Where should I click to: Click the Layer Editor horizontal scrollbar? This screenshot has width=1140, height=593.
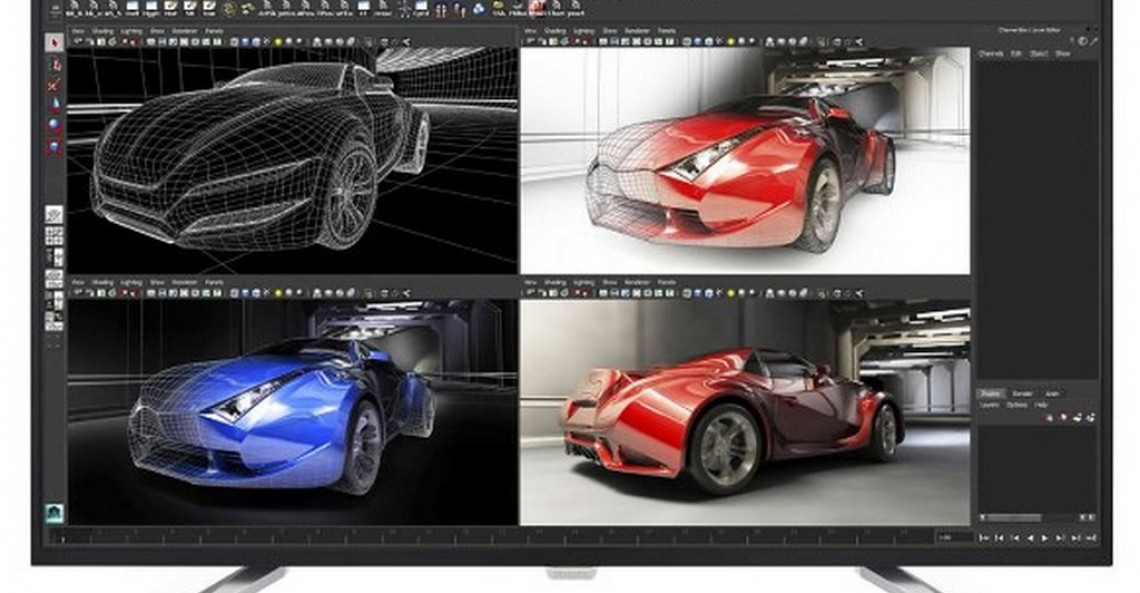click(1010, 518)
